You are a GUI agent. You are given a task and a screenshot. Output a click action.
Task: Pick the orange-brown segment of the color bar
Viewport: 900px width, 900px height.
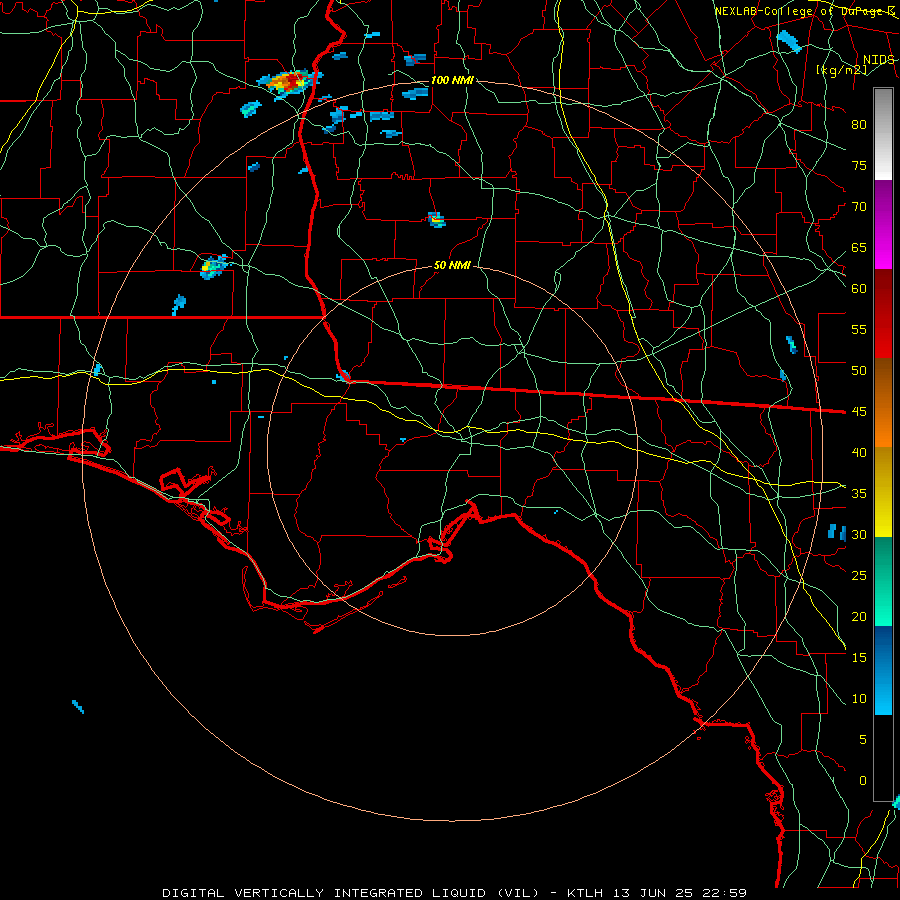tap(883, 403)
